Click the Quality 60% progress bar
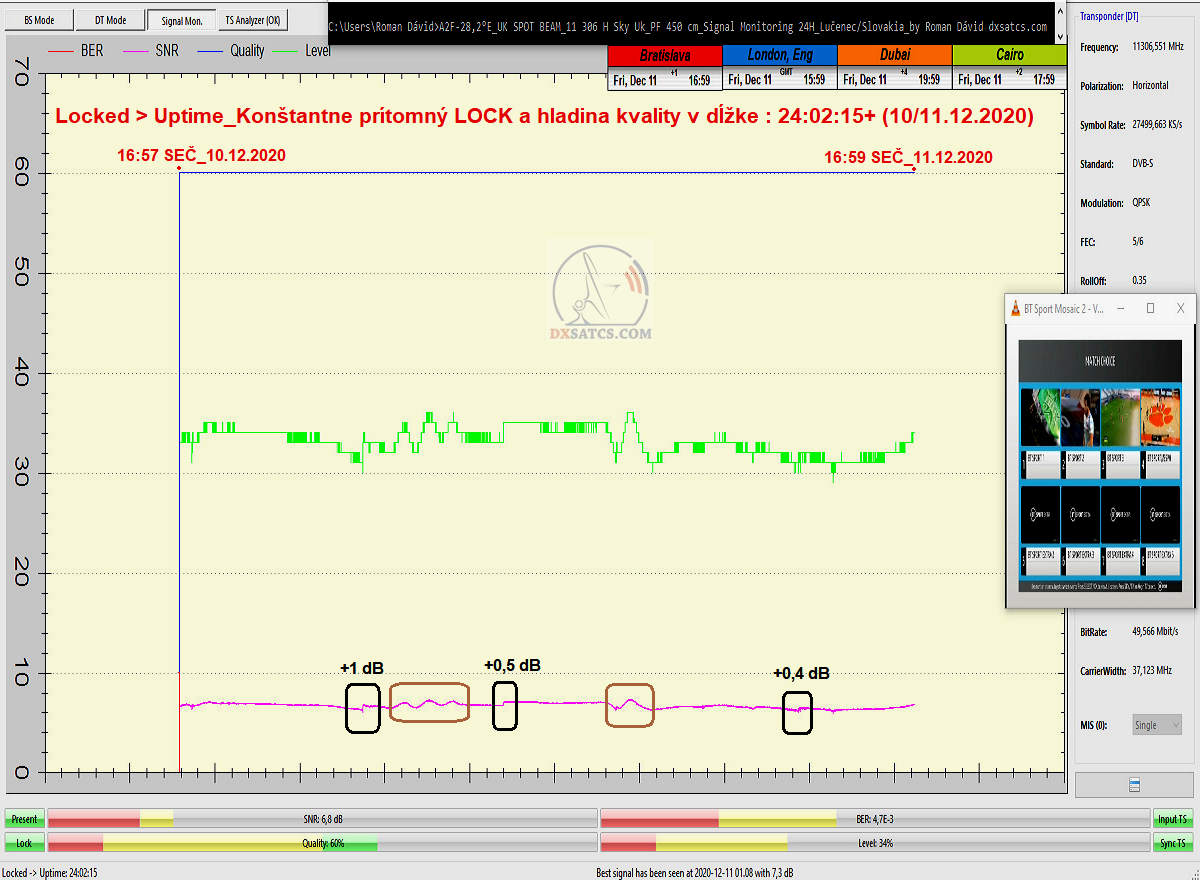1200x880 pixels. [322, 843]
